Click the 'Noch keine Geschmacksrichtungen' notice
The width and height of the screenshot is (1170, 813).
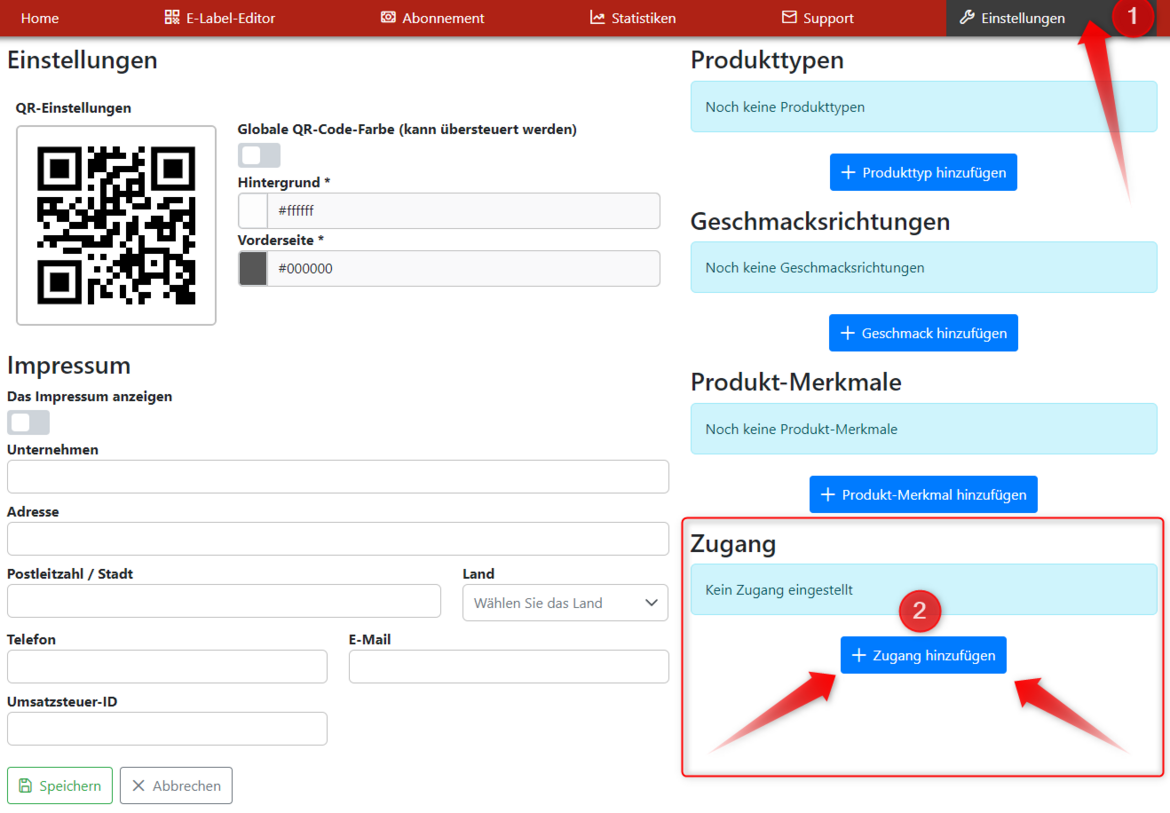[x=924, y=267]
